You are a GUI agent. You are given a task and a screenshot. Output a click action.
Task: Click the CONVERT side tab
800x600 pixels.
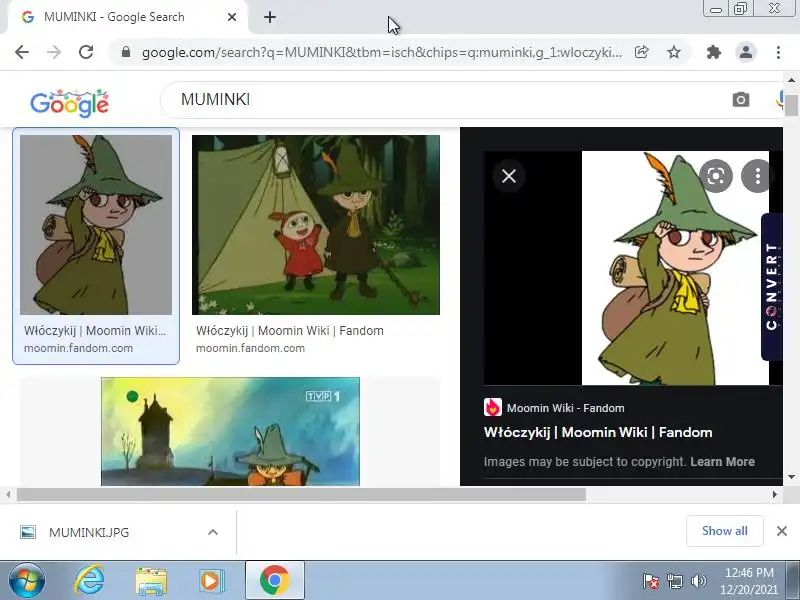coord(771,287)
